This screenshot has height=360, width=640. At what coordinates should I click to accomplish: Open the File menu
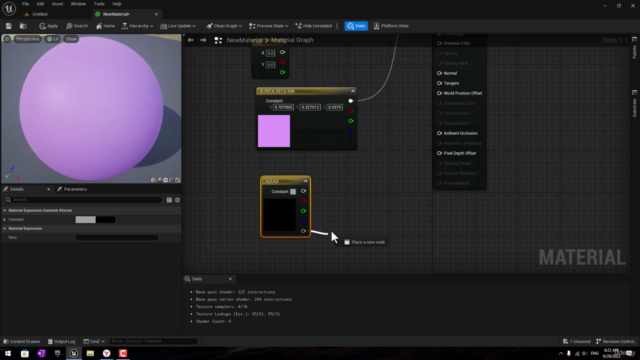tap(25, 4)
